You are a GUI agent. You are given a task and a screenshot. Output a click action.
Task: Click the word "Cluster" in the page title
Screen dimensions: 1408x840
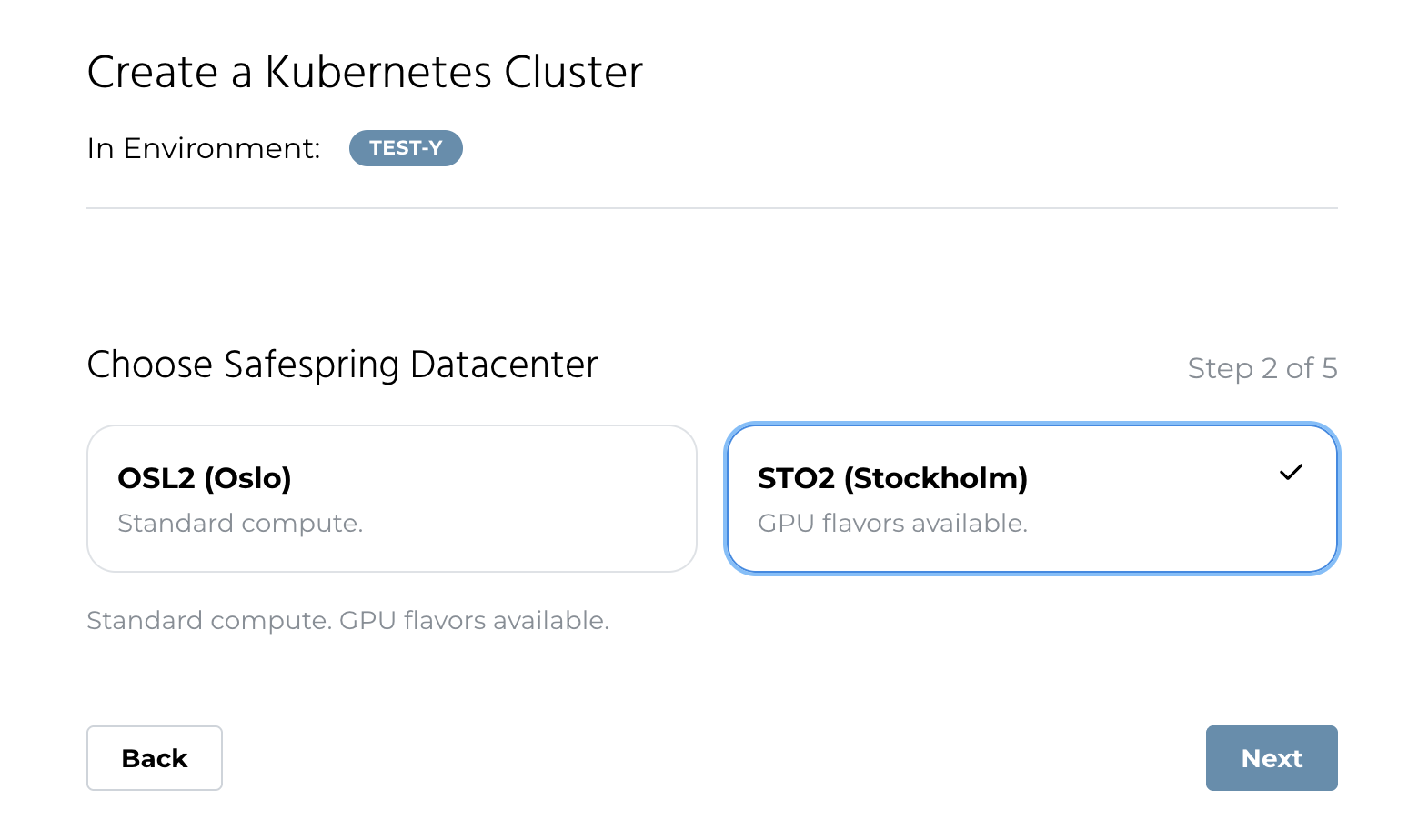574,73
